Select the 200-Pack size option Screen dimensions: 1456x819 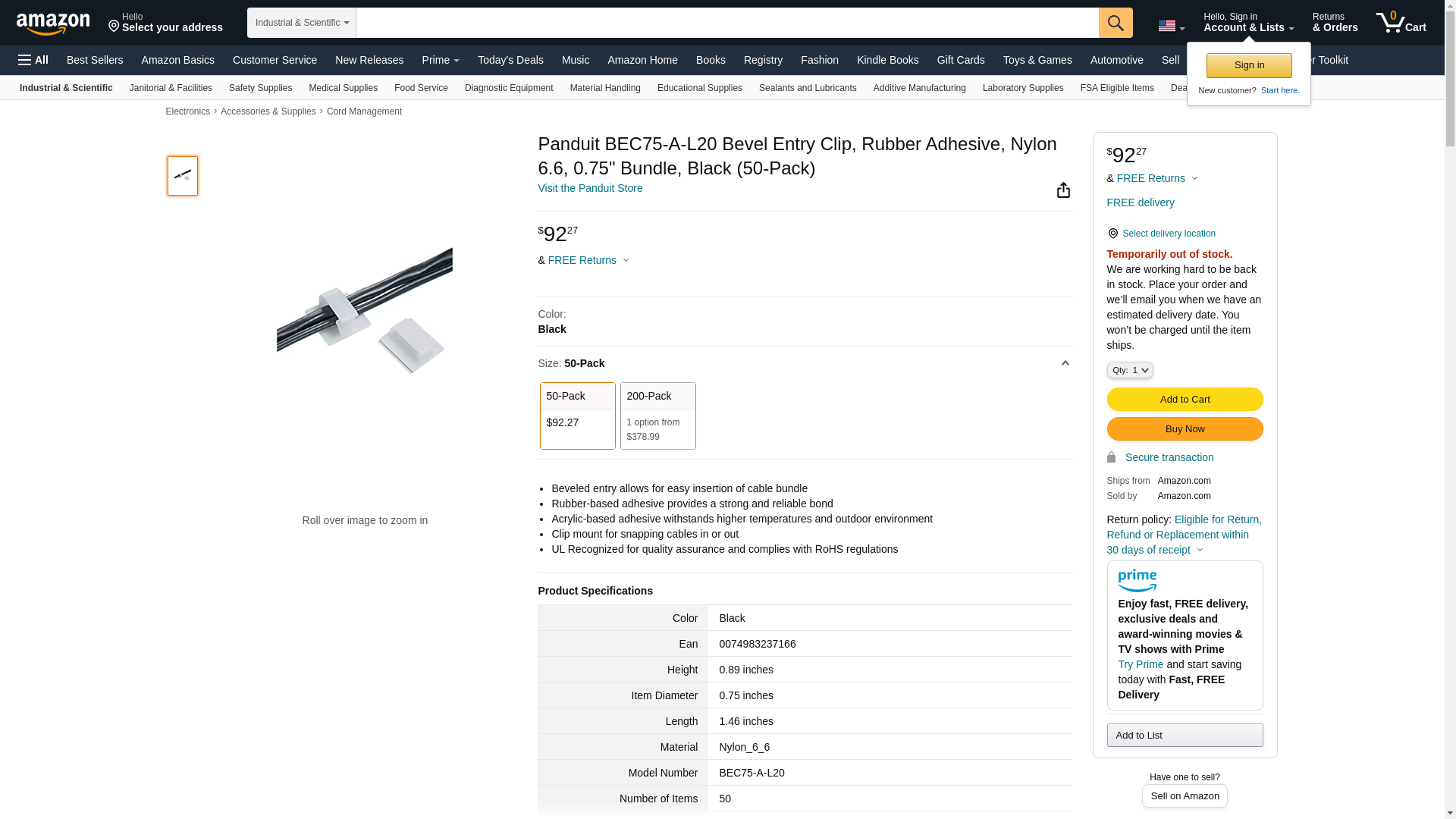657,416
